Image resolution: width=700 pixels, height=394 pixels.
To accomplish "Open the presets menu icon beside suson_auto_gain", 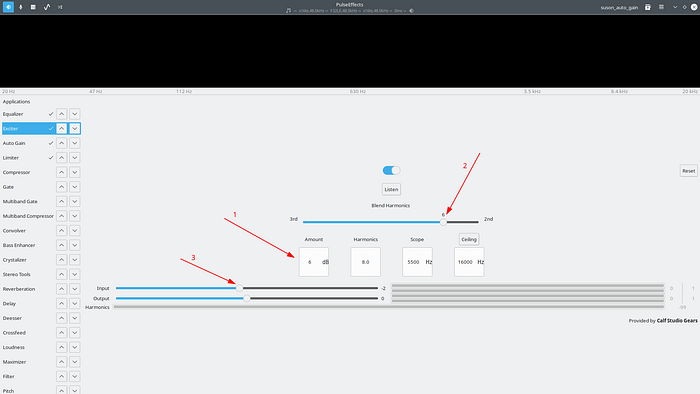I will click(x=648, y=7).
